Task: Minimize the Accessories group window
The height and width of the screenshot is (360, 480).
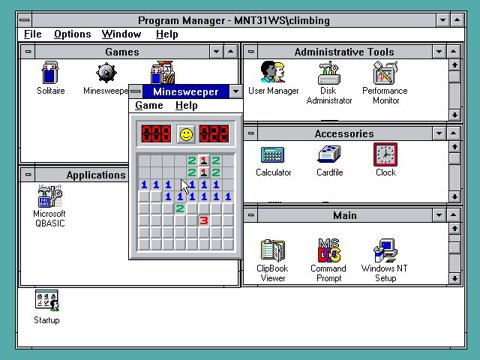Action: 439,134
